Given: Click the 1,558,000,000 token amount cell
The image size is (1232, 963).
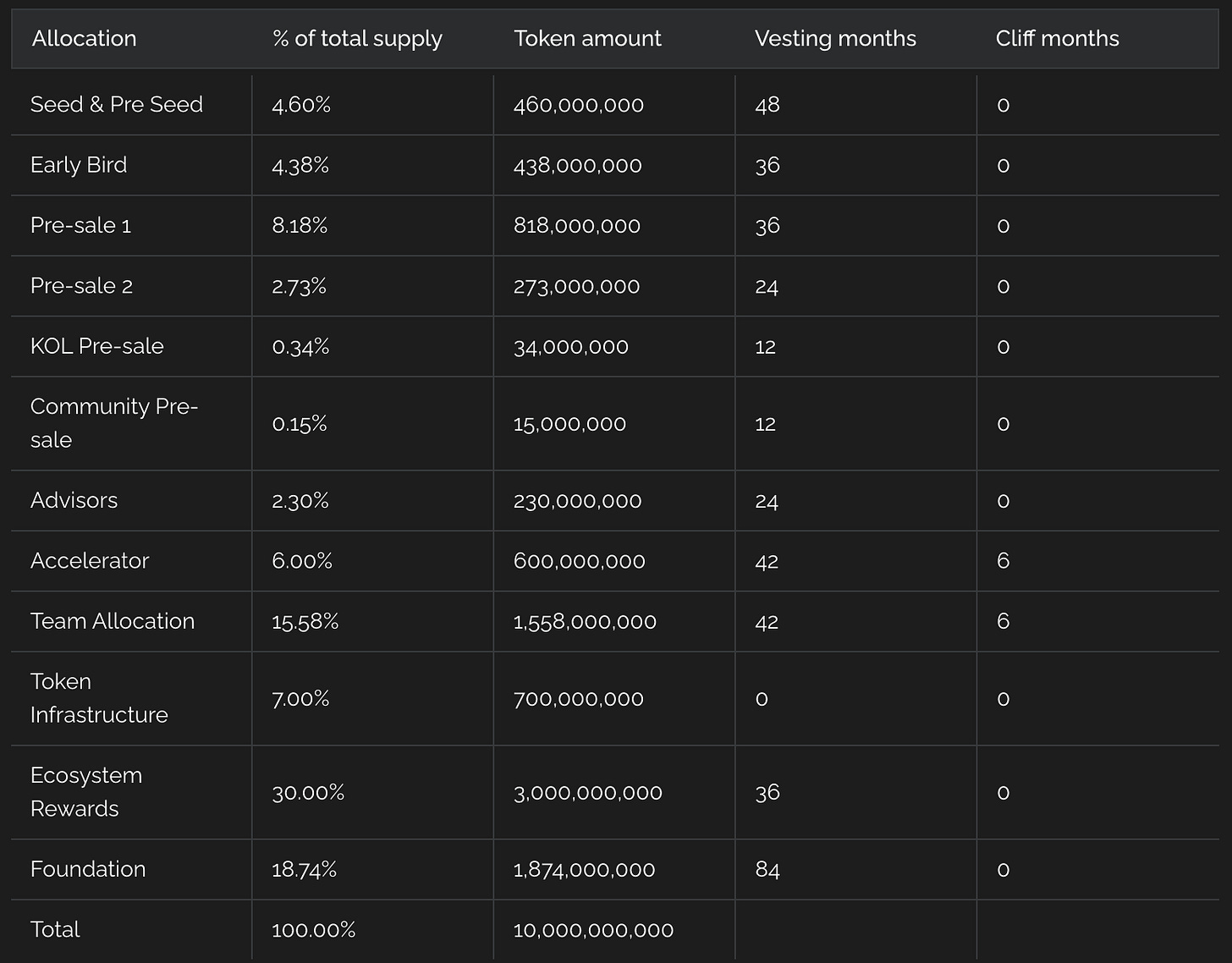Looking at the screenshot, I should pyautogui.click(x=585, y=622).
